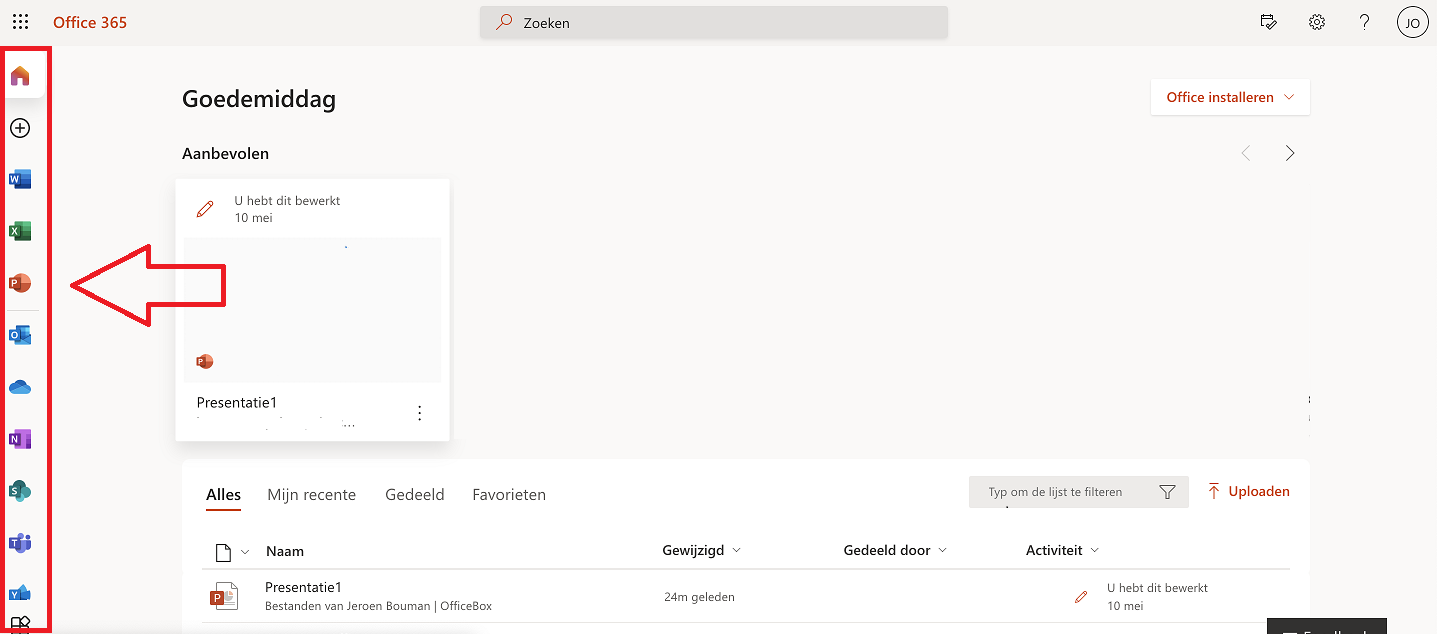Switch to the Mijn recente tab
The width and height of the screenshot is (1440, 634).
[311, 494]
